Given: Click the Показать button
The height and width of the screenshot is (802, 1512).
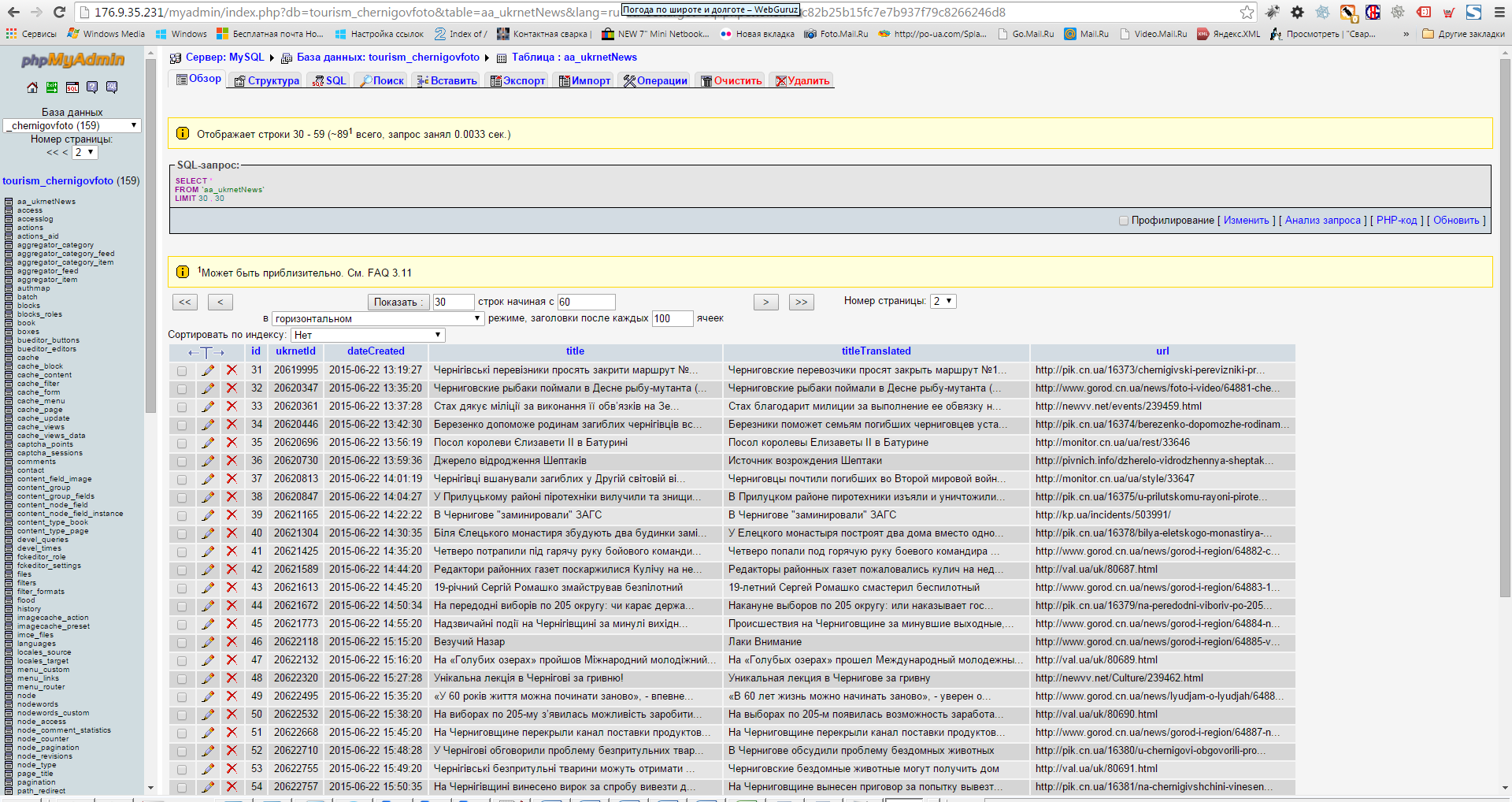Looking at the screenshot, I should click(x=398, y=302).
